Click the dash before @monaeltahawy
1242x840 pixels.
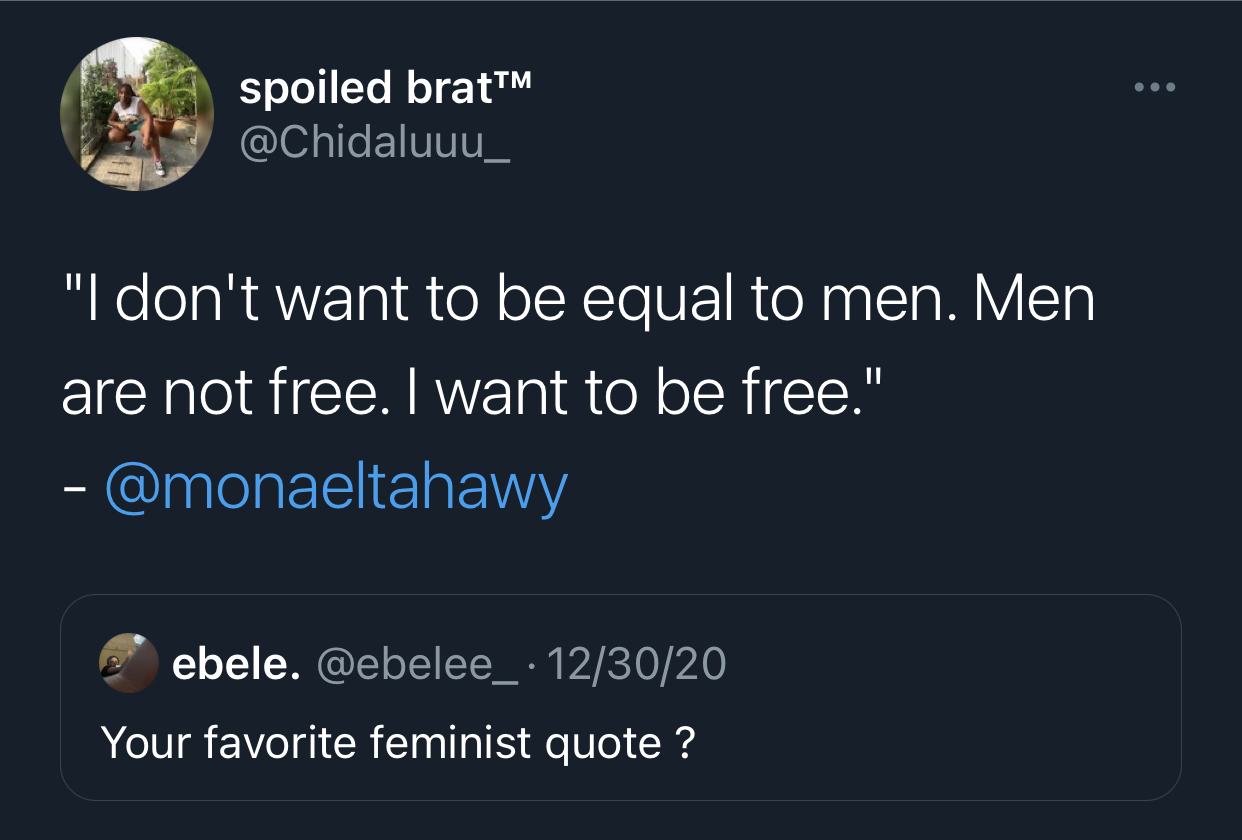(x=74, y=492)
